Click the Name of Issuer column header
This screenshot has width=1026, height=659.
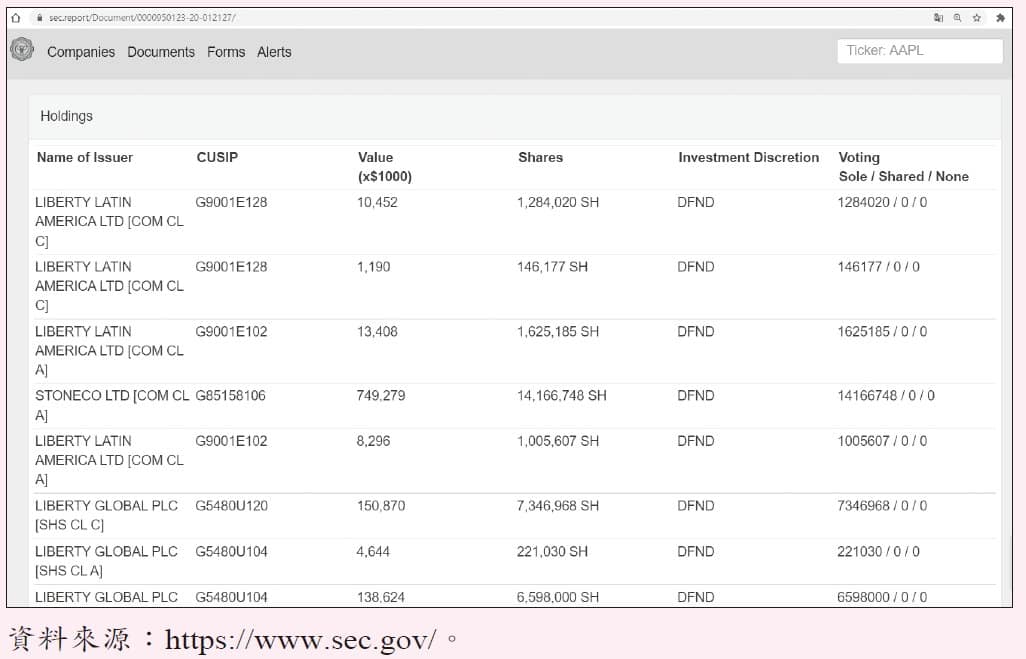85,157
